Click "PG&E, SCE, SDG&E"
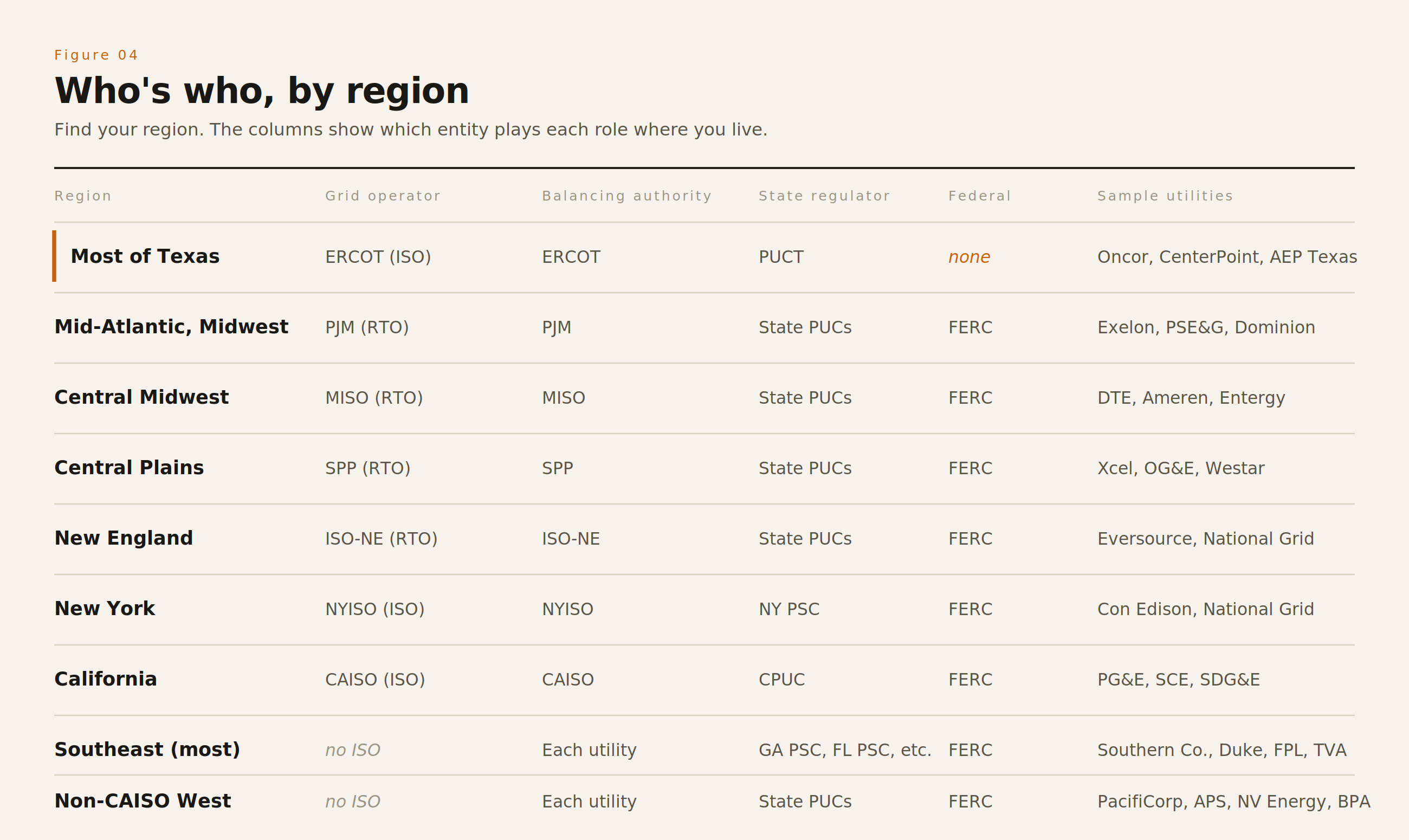1409x840 pixels. (1179, 679)
